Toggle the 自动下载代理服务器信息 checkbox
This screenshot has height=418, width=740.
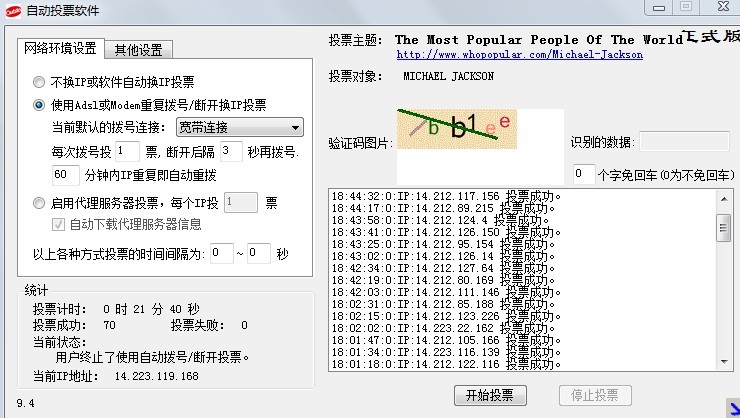(x=59, y=224)
